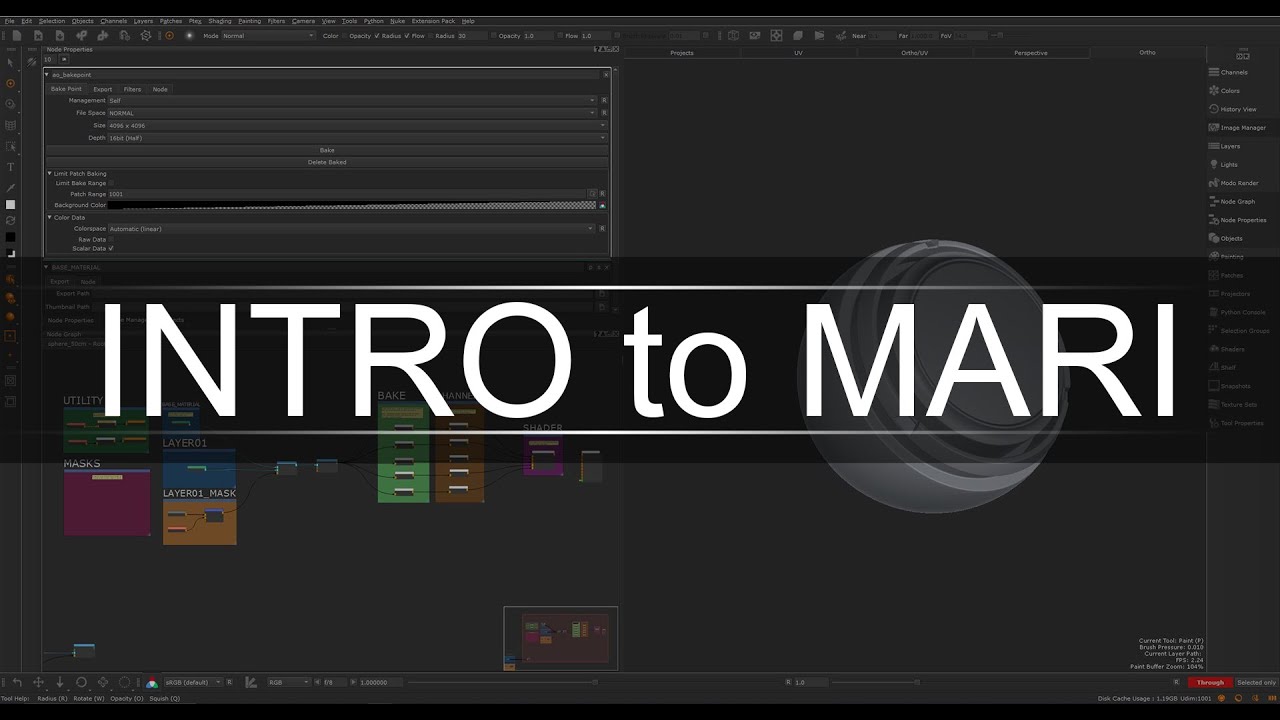Screen dimensions: 1280x720
Task: Click the Selected only button
Action: [x=1256, y=682]
